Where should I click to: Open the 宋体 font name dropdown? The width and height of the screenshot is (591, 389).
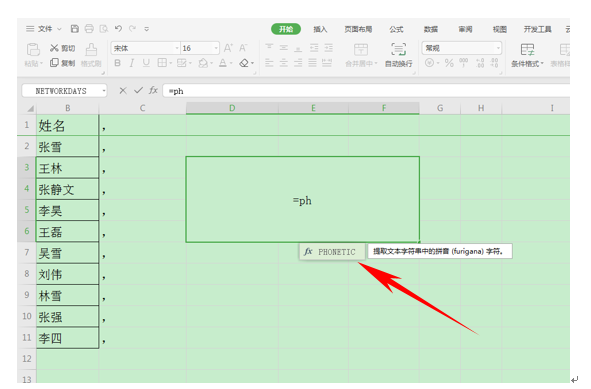pyautogui.click(x=177, y=48)
